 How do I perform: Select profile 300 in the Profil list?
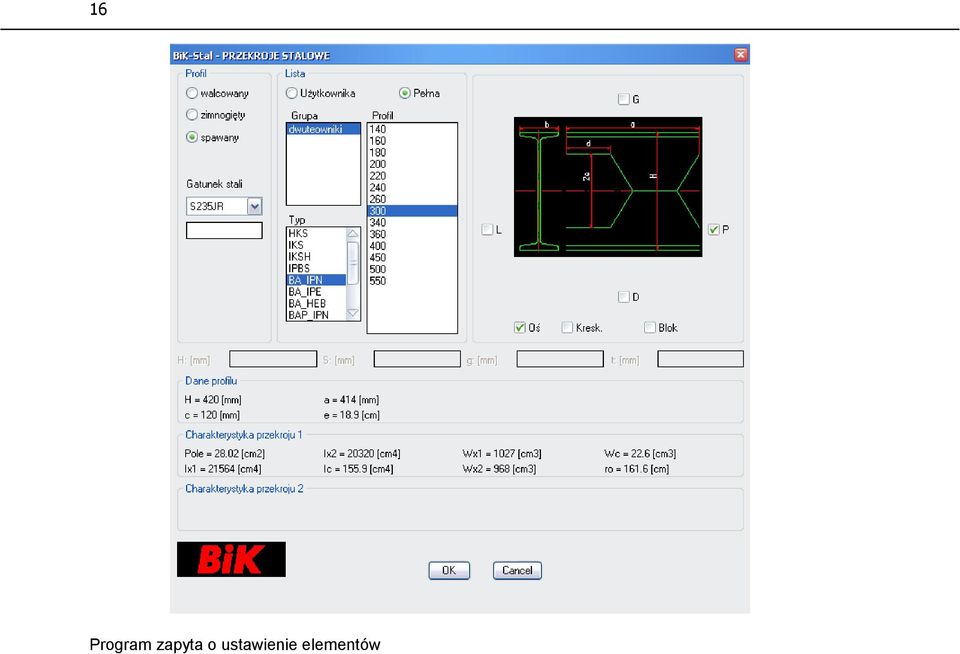click(412, 211)
